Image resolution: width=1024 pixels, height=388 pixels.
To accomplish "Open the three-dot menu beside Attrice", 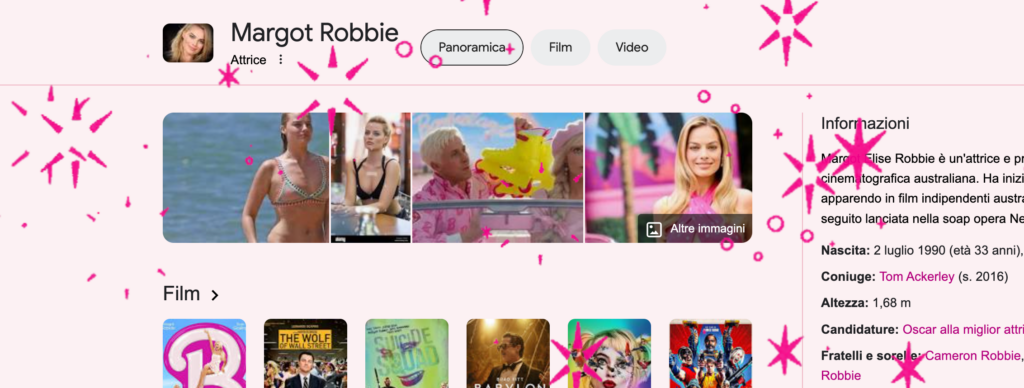I will click(281, 59).
